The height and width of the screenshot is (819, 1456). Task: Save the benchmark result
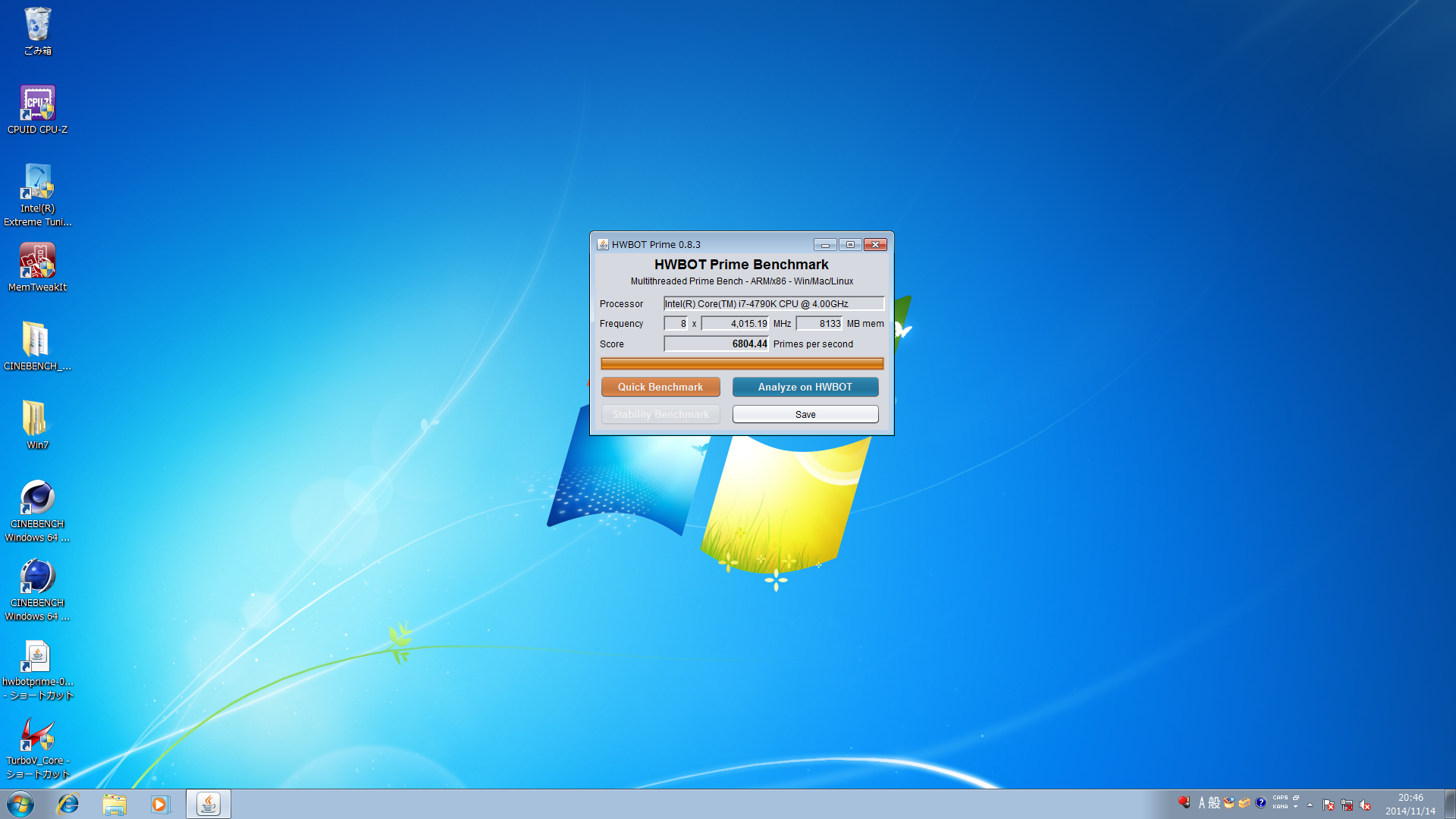805,414
